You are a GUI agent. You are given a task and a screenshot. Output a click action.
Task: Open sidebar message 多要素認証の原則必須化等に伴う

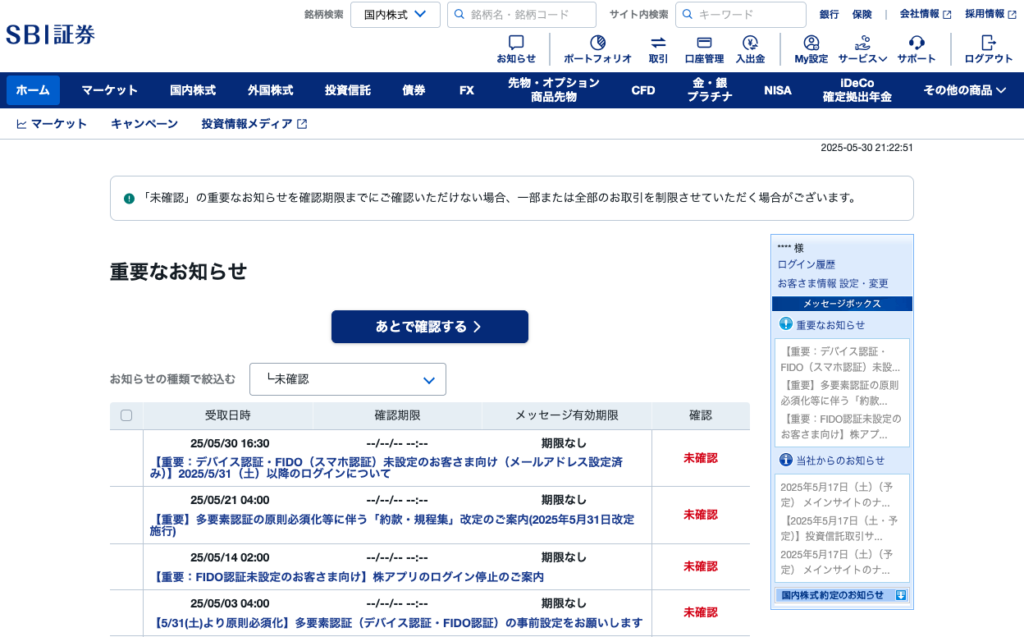click(x=840, y=393)
